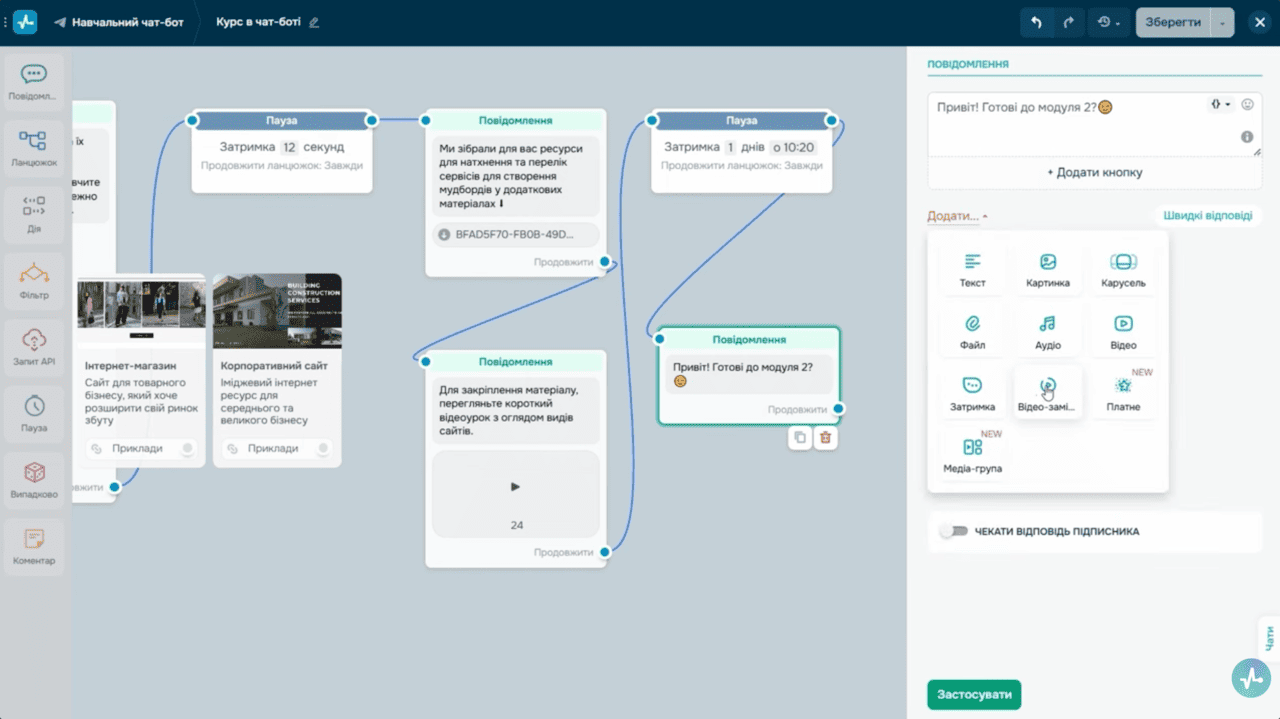Add a Випадково block from the sidebar
Screen dimensions: 1280x719
tap(34, 480)
